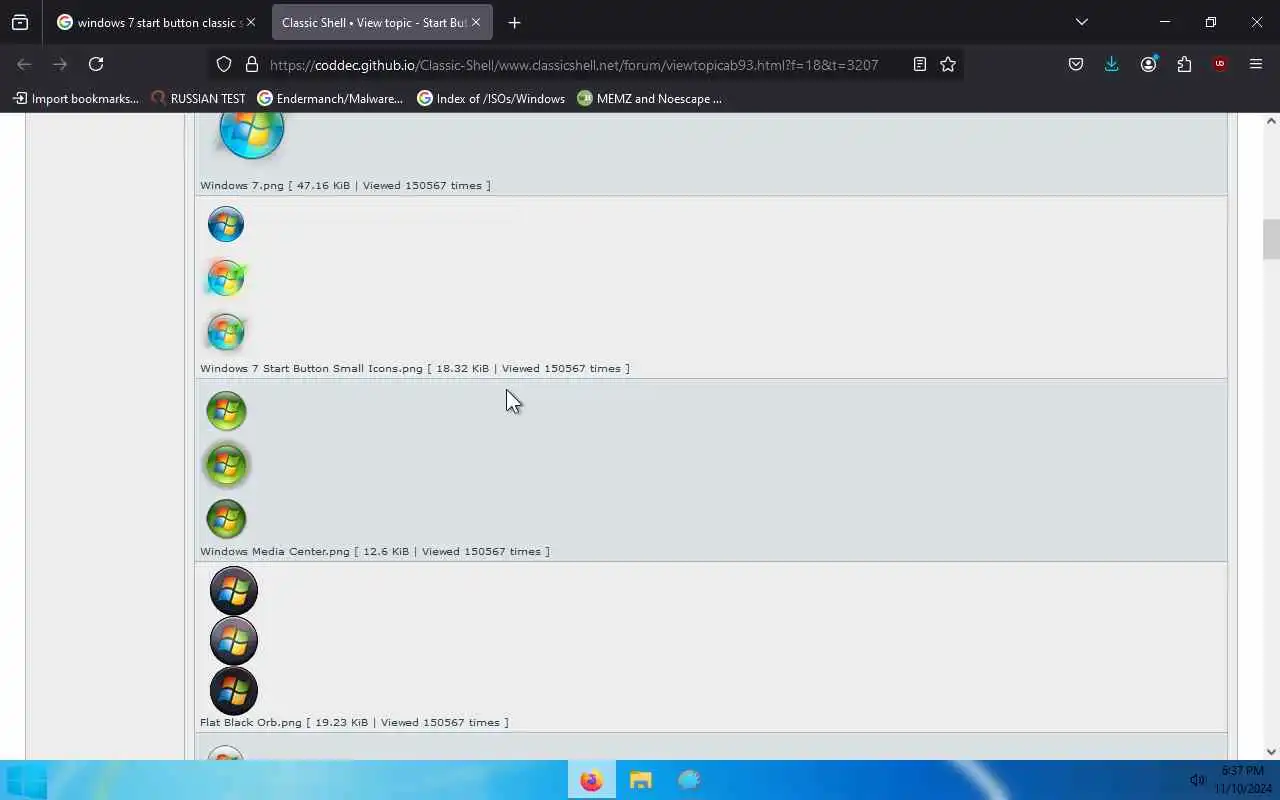Viewport: 1280px width, 800px height.
Task: Open the extensions puzzle icon
Action: [1184, 64]
